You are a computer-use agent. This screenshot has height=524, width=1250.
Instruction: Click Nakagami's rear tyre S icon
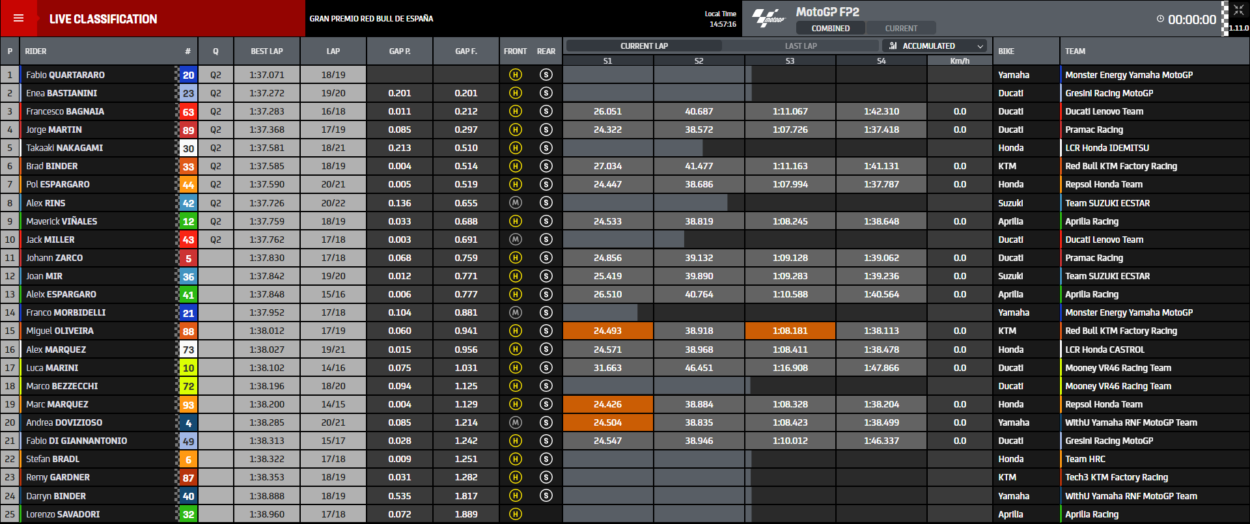point(546,148)
